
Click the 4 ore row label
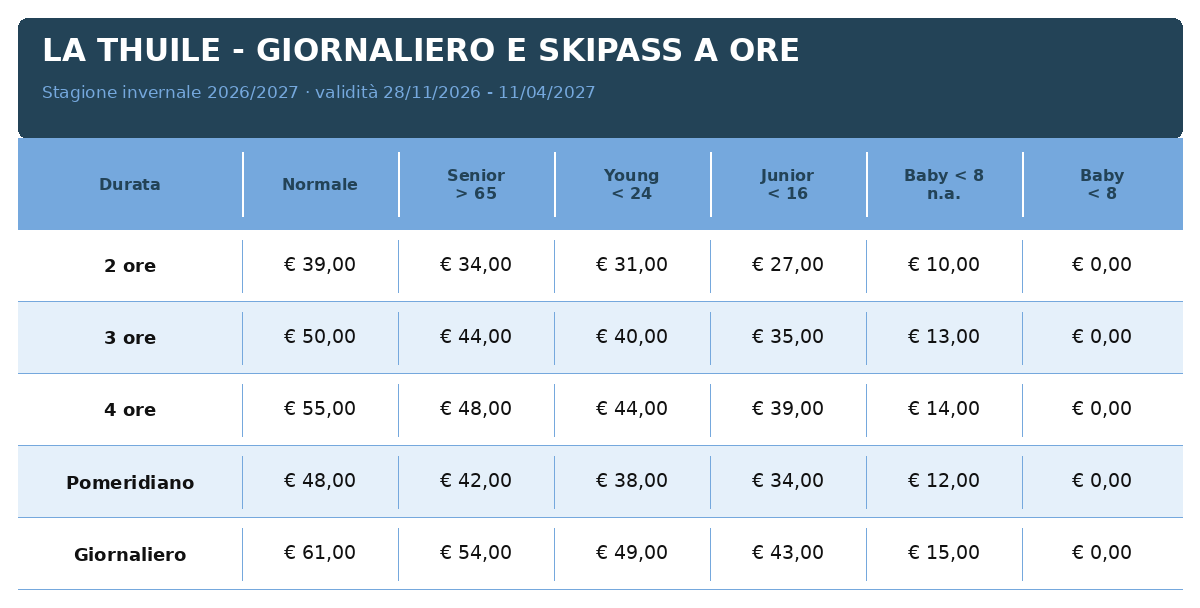130,410
